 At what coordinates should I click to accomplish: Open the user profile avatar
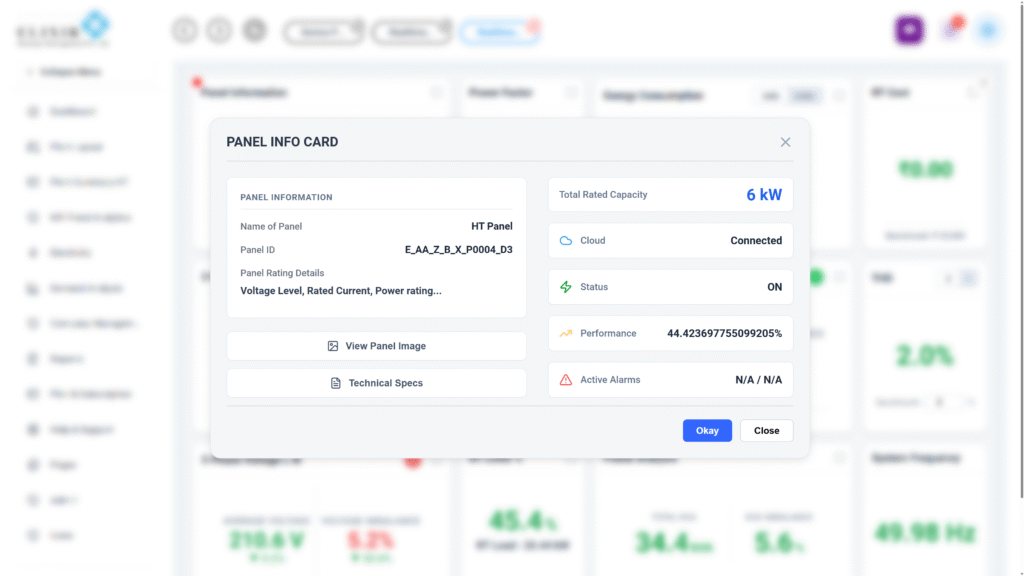988,30
